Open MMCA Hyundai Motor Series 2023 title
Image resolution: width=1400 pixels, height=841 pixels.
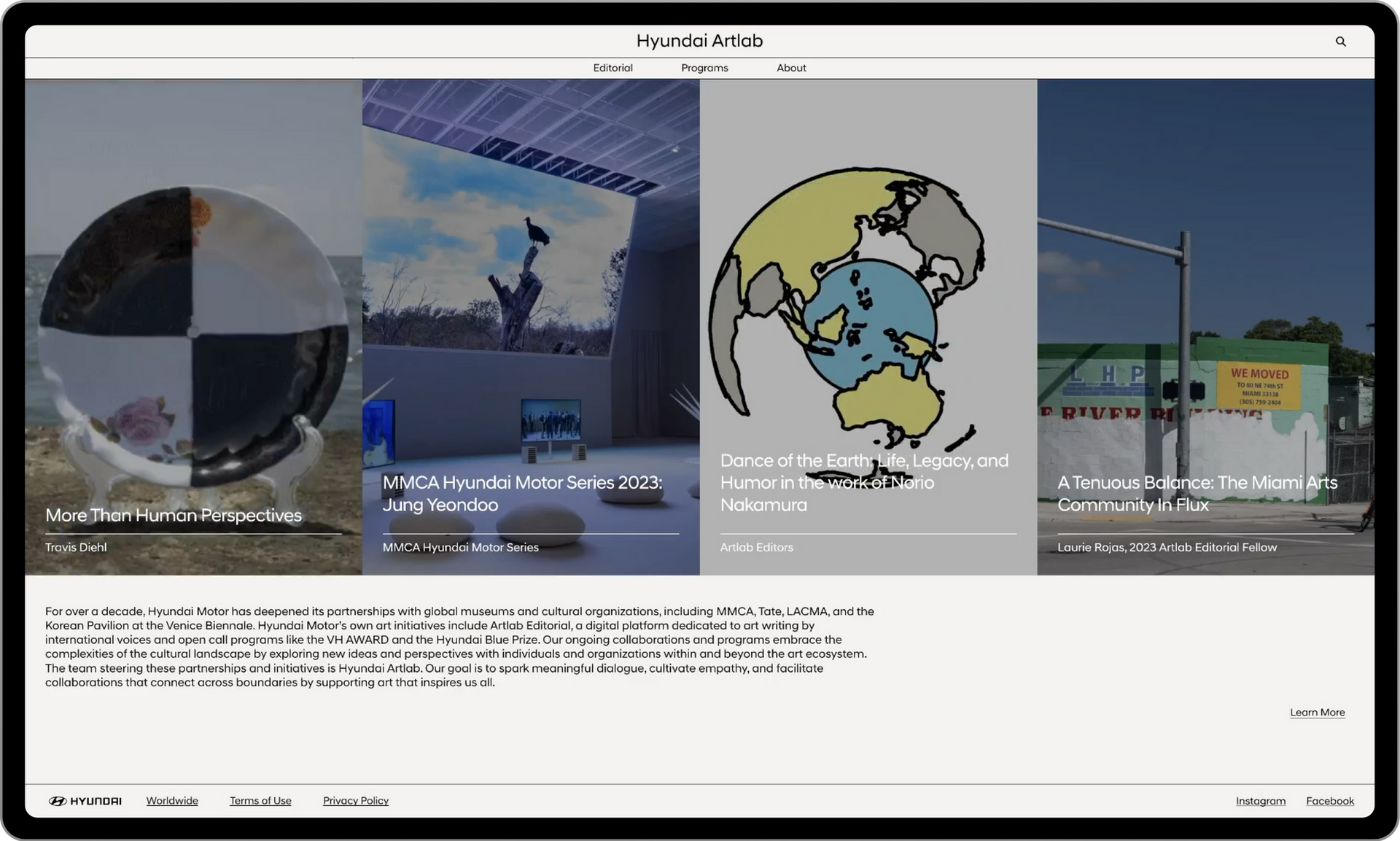pos(522,493)
